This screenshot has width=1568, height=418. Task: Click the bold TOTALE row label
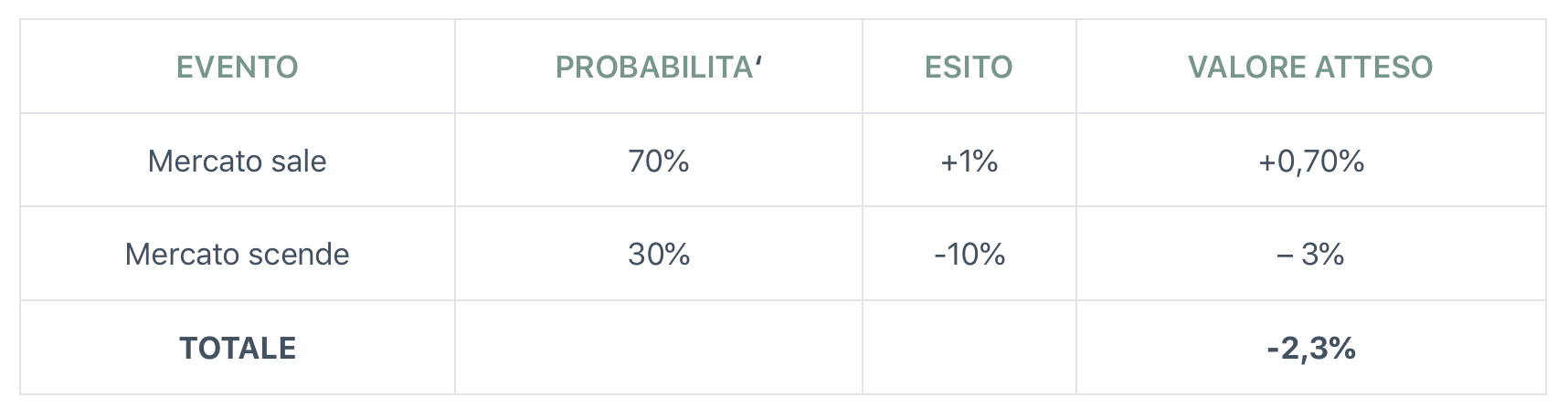coord(238,348)
